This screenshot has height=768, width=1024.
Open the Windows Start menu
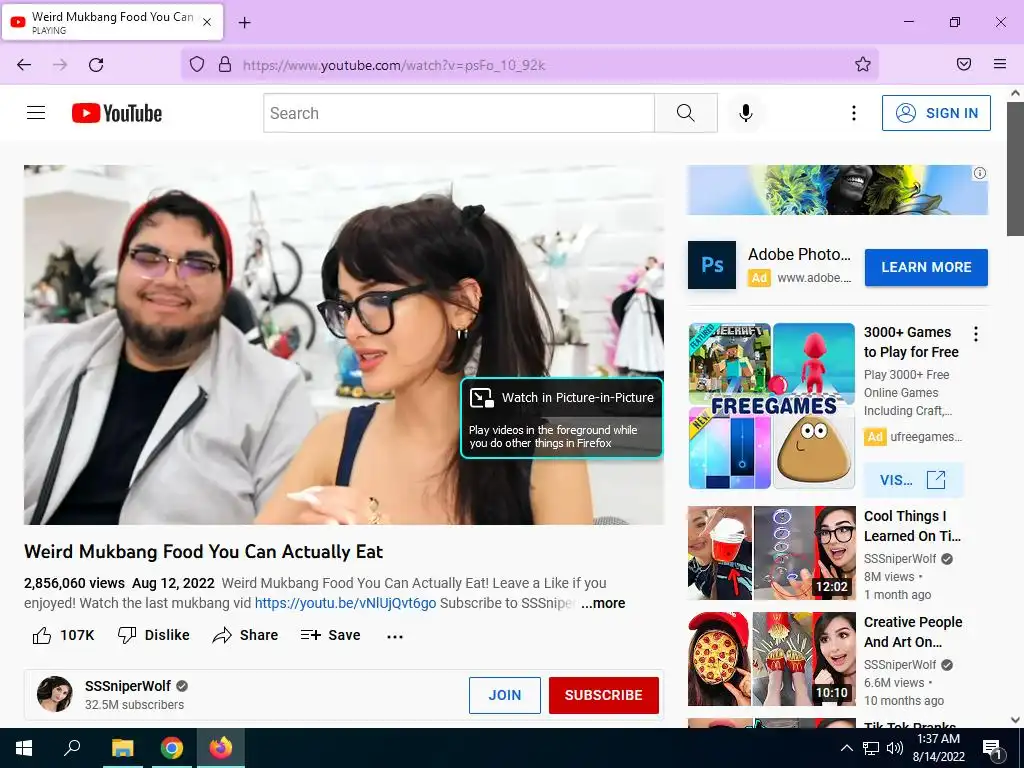pyautogui.click(x=24, y=748)
